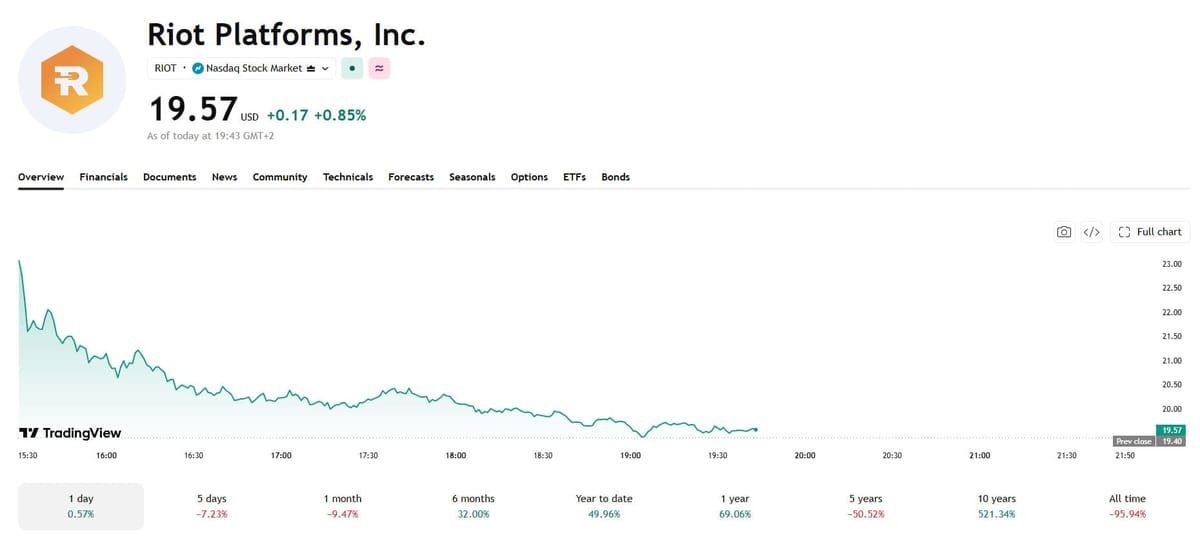
Task: Click the 19.57 price label on axis
Action: point(1169,430)
